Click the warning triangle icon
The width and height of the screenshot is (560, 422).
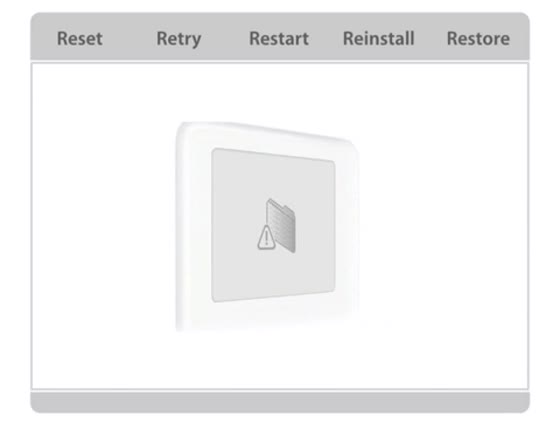(x=266, y=237)
